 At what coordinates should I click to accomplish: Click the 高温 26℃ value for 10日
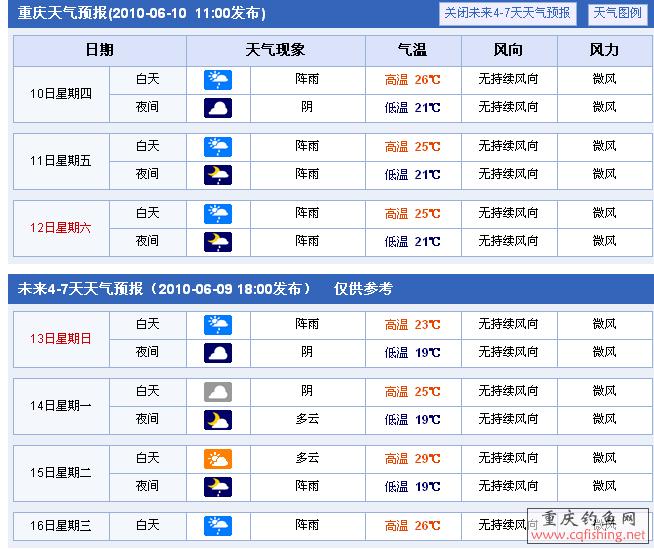pos(413,80)
